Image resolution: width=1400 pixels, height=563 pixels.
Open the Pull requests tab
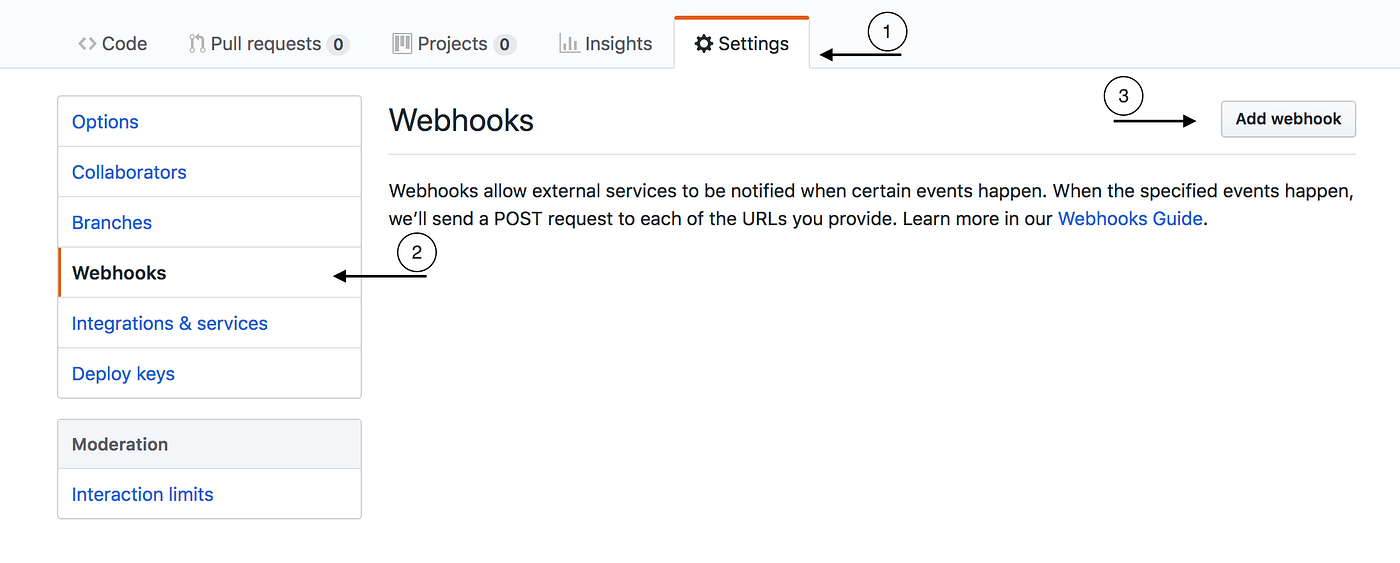(x=266, y=44)
